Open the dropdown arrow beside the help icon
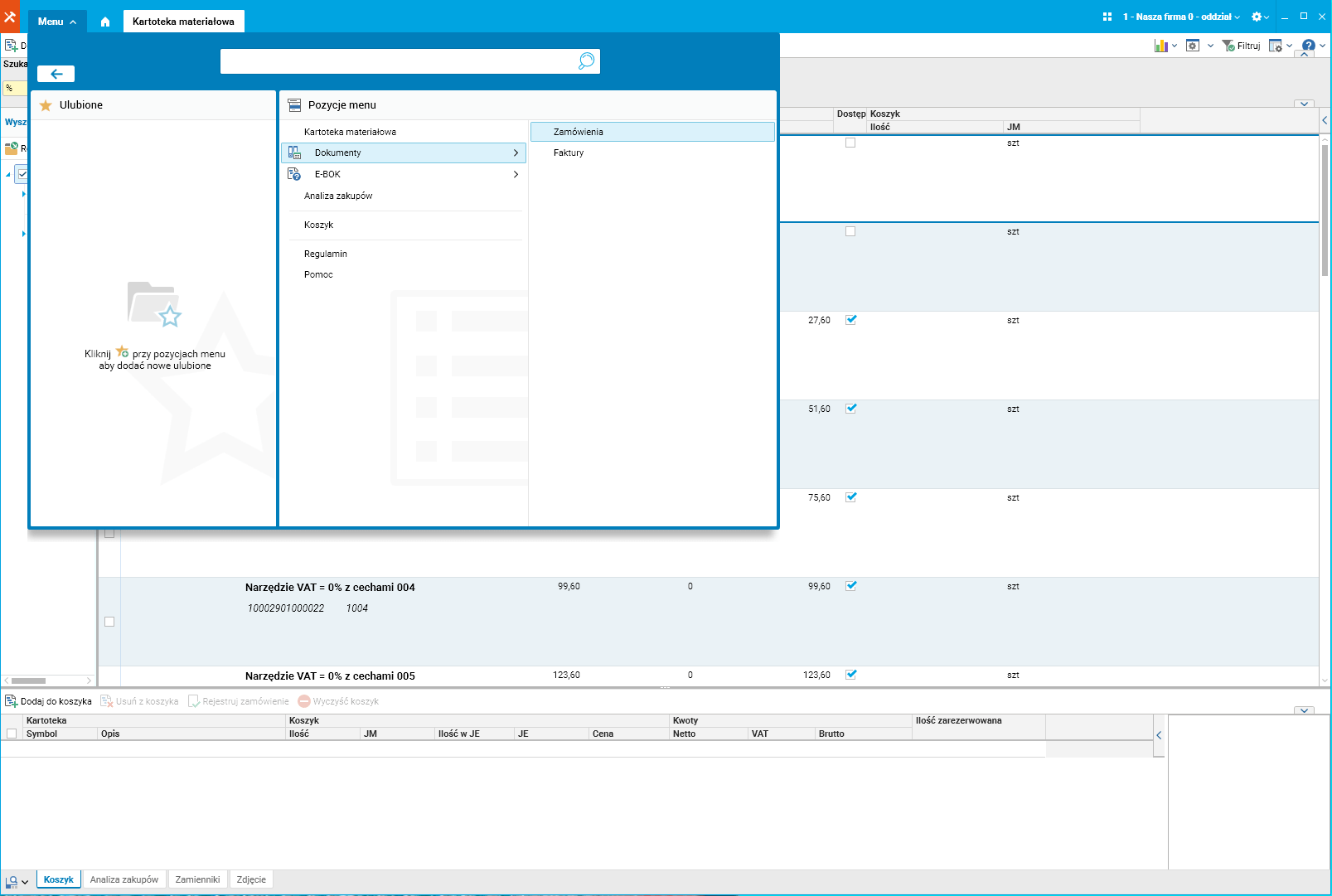This screenshot has height=896, width=1332. pos(1323,46)
